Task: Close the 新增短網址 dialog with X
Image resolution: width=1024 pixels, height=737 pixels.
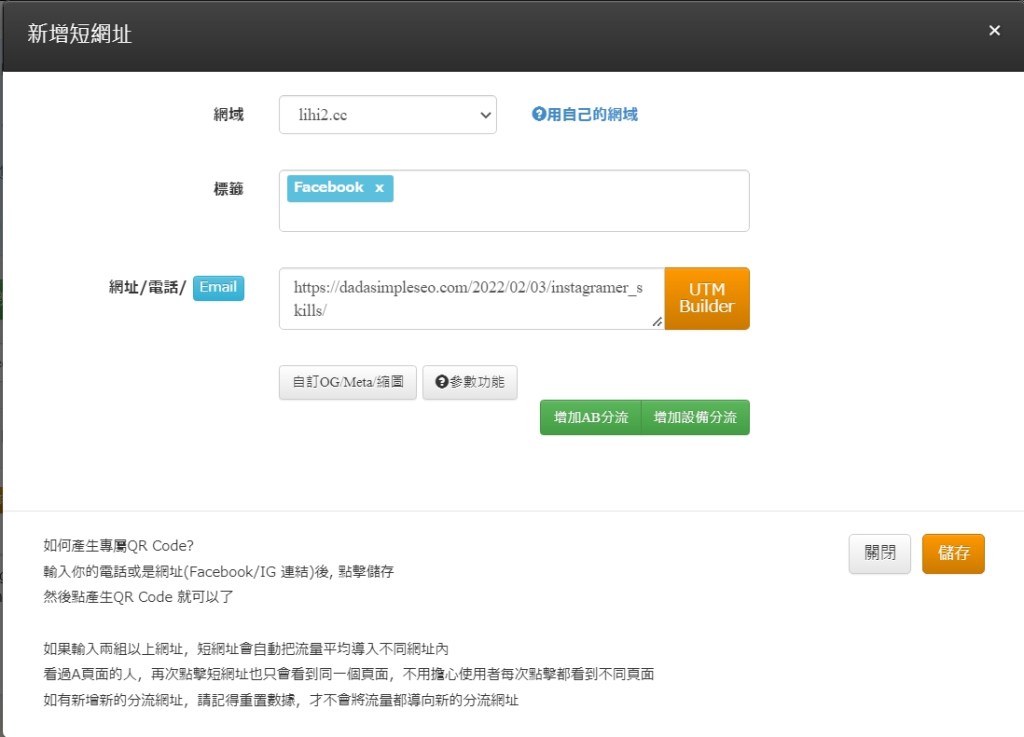Action: (x=994, y=31)
